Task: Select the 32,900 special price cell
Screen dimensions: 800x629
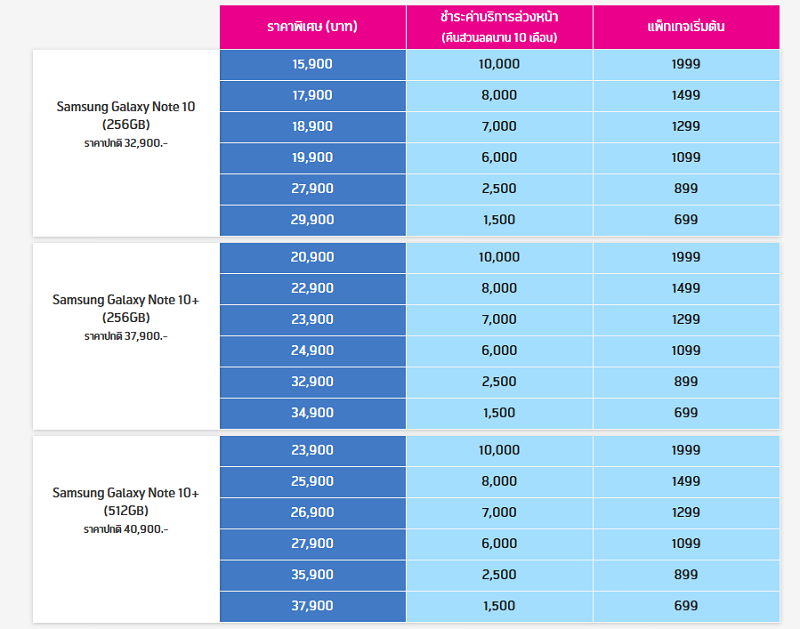Action: coord(313,382)
